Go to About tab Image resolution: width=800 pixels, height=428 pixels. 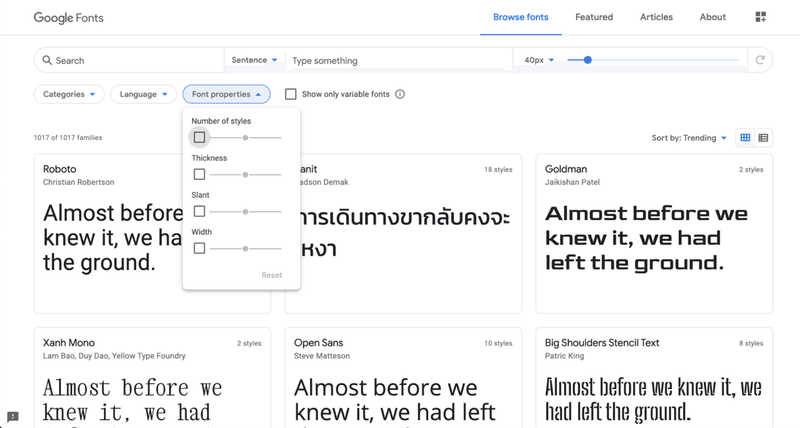point(712,17)
